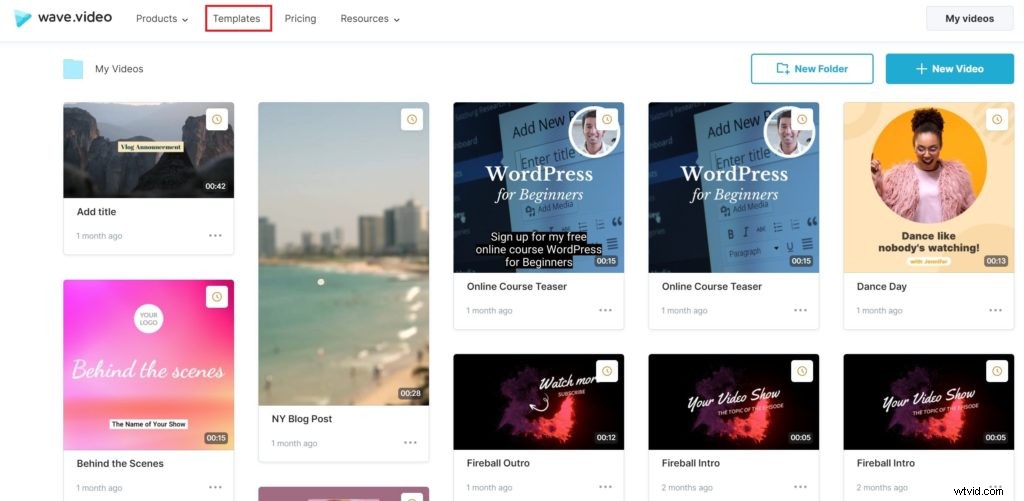Click clock icon on Dance Day thumbnail
1024x501 pixels.
[x=997, y=120]
